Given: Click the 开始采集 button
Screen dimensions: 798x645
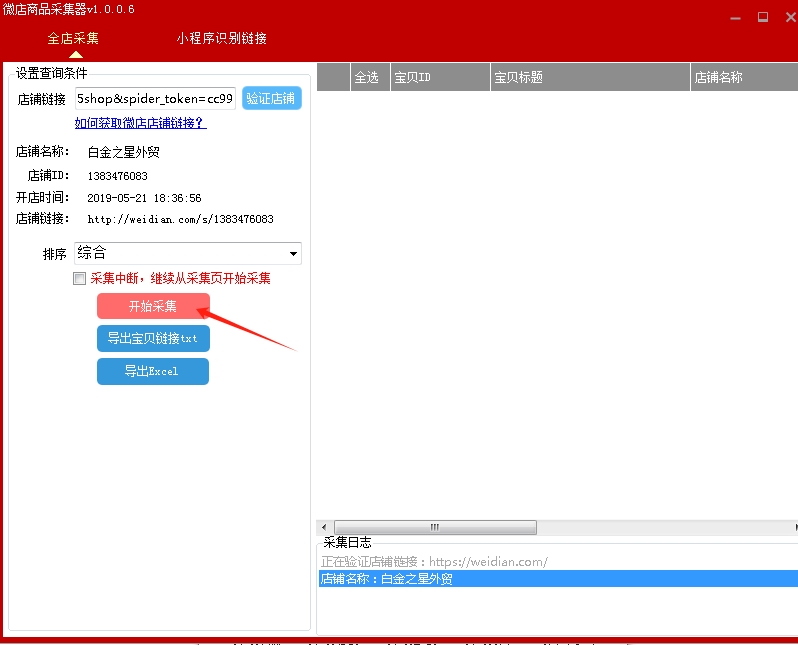Looking at the screenshot, I should pos(153,306).
